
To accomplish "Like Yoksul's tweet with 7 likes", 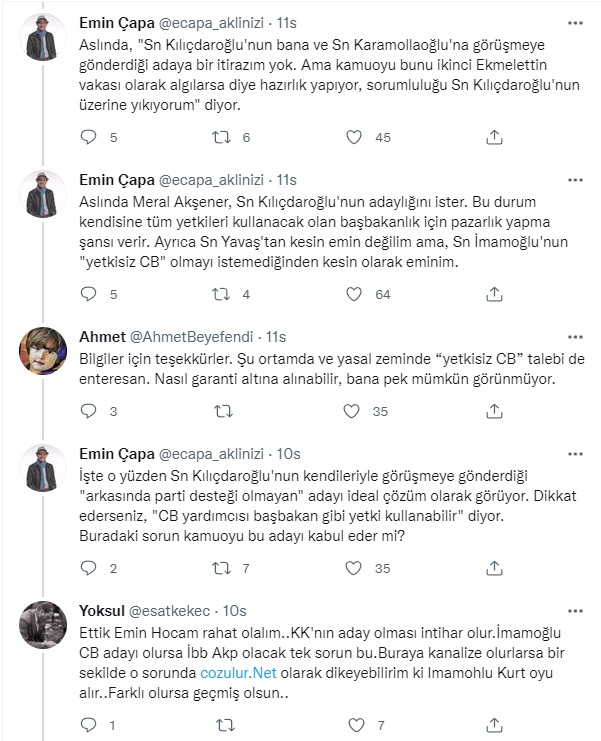I will tap(356, 724).
